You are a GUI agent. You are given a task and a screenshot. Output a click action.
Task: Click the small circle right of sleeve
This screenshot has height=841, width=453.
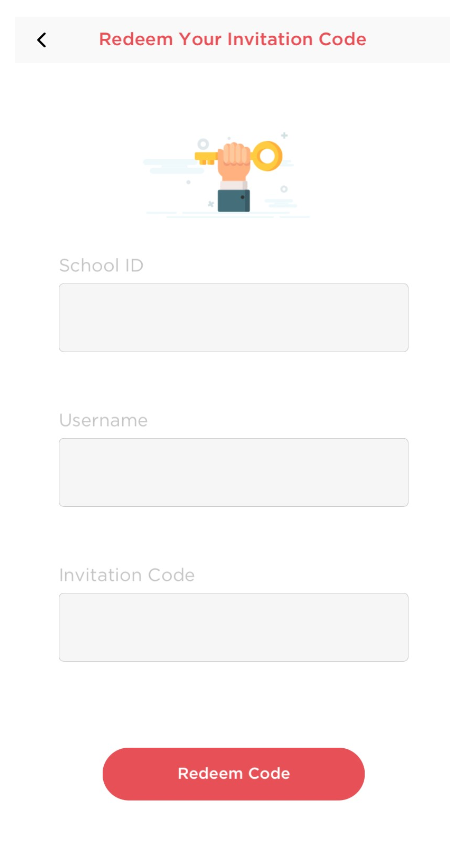[x=284, y=189]
